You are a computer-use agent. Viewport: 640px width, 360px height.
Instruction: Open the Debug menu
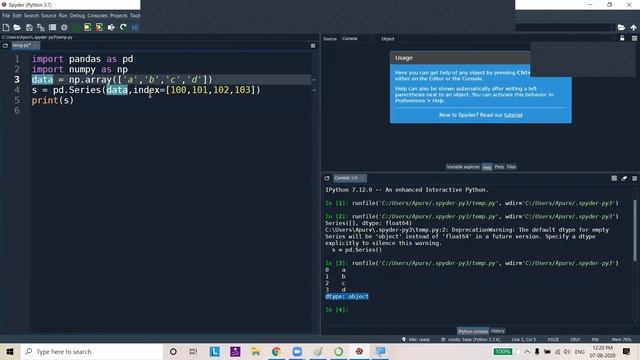pyautogui.click(x=77, y=16)
